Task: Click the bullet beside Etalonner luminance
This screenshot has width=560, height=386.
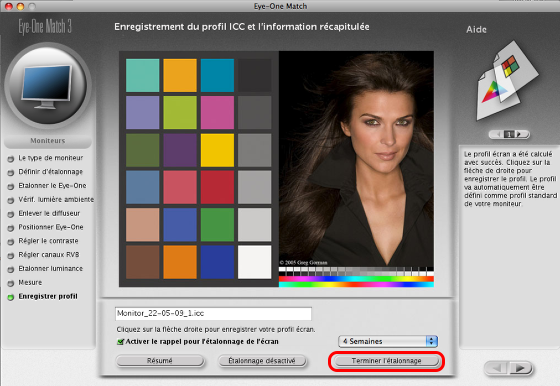Action: pyautogui.click(x=11, y=269)
